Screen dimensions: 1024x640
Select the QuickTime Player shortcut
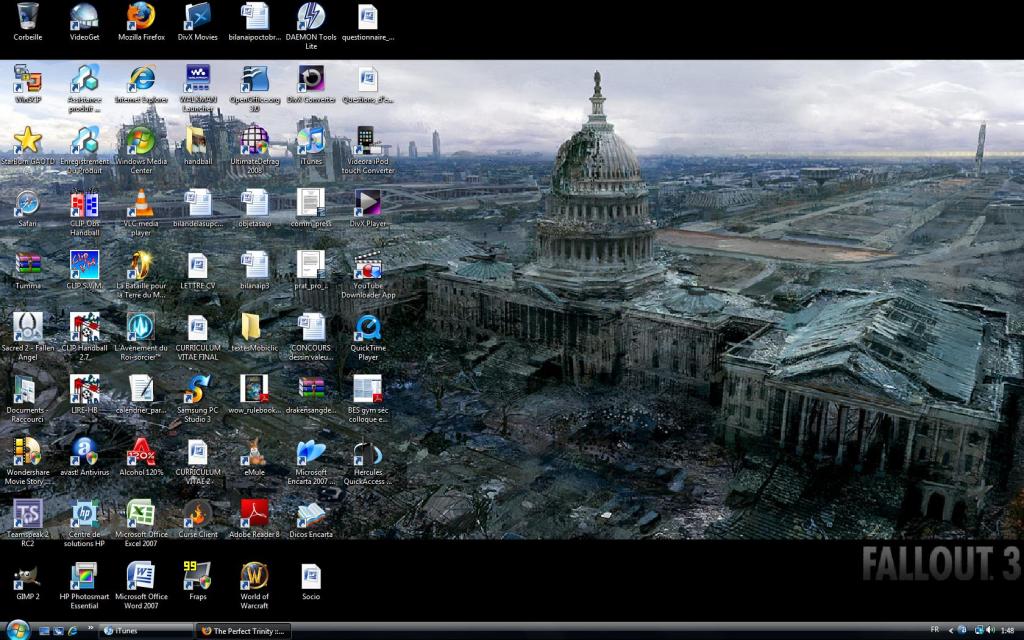pyautogui.click(x=368, y=336)
